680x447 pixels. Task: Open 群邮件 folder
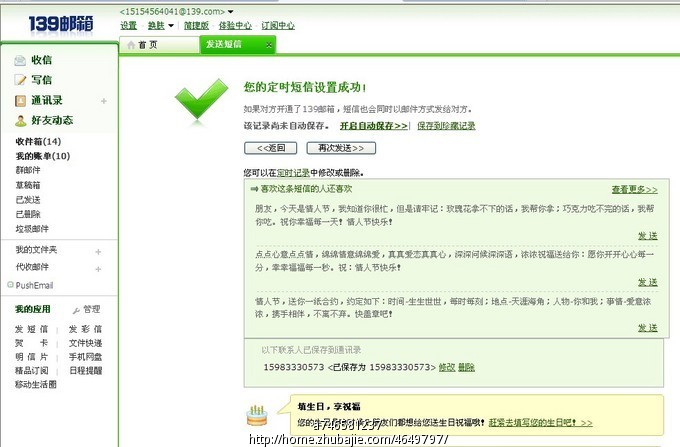point(28,170)
